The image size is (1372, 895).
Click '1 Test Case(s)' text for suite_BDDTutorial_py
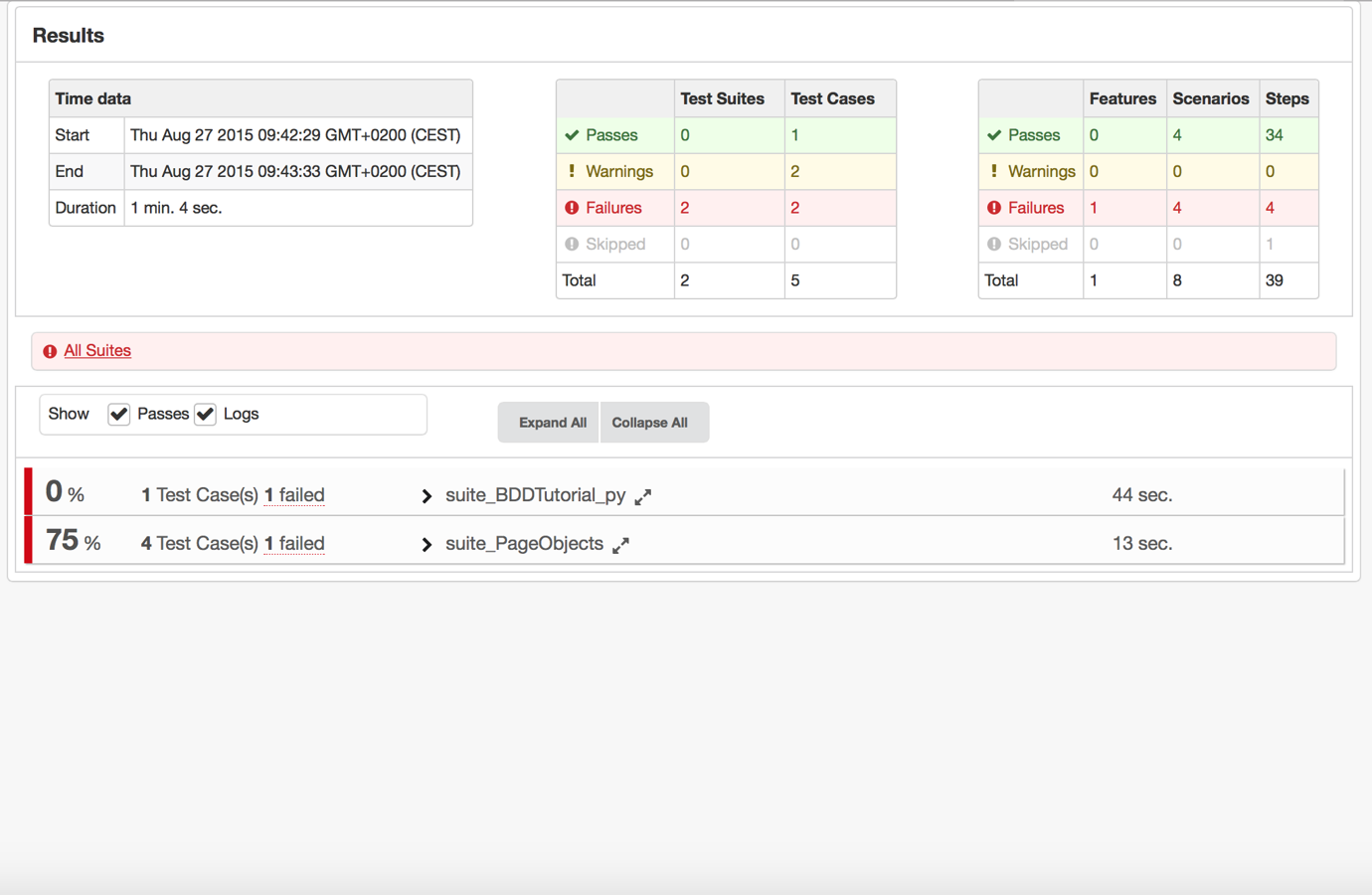click(200, 495)
